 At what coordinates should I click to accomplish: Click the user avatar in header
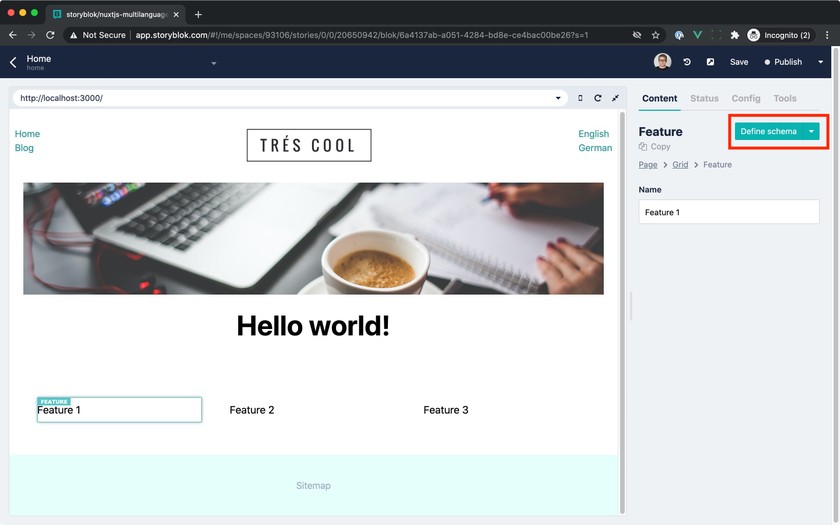click(663, 62)
